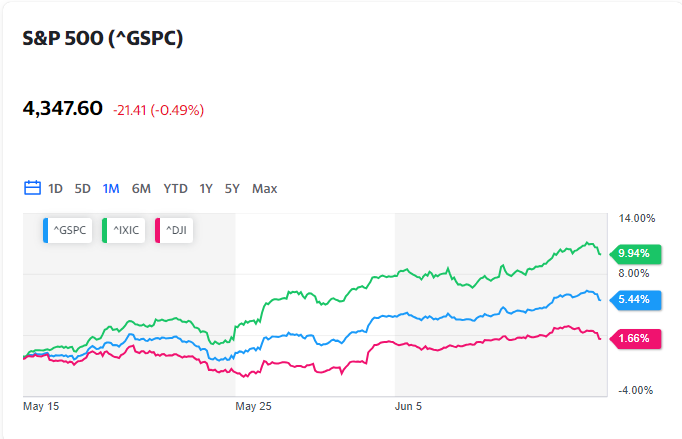Click the -21.41 (-0.49%) change text
This screenshot has width=682, height=439.
158,109
